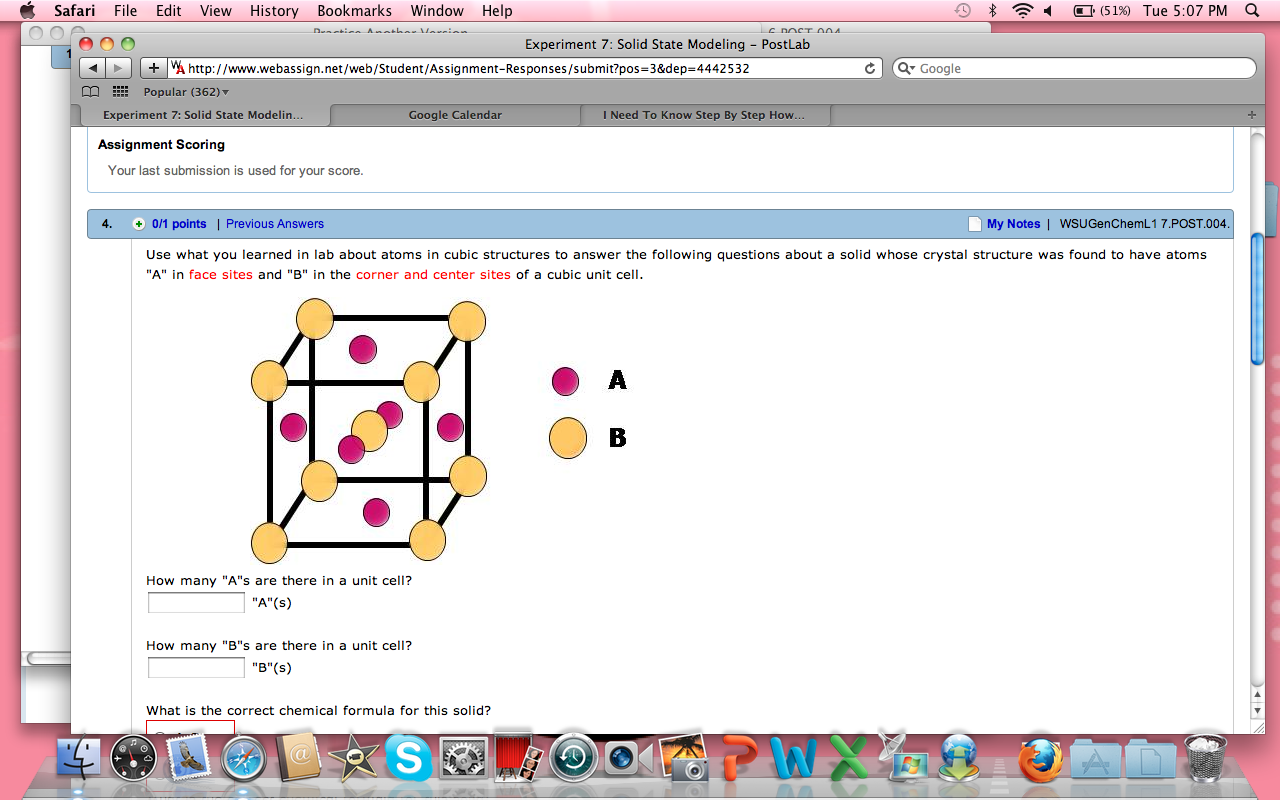
Task: Open My Notes for question 4
Action: point(1015,223)
